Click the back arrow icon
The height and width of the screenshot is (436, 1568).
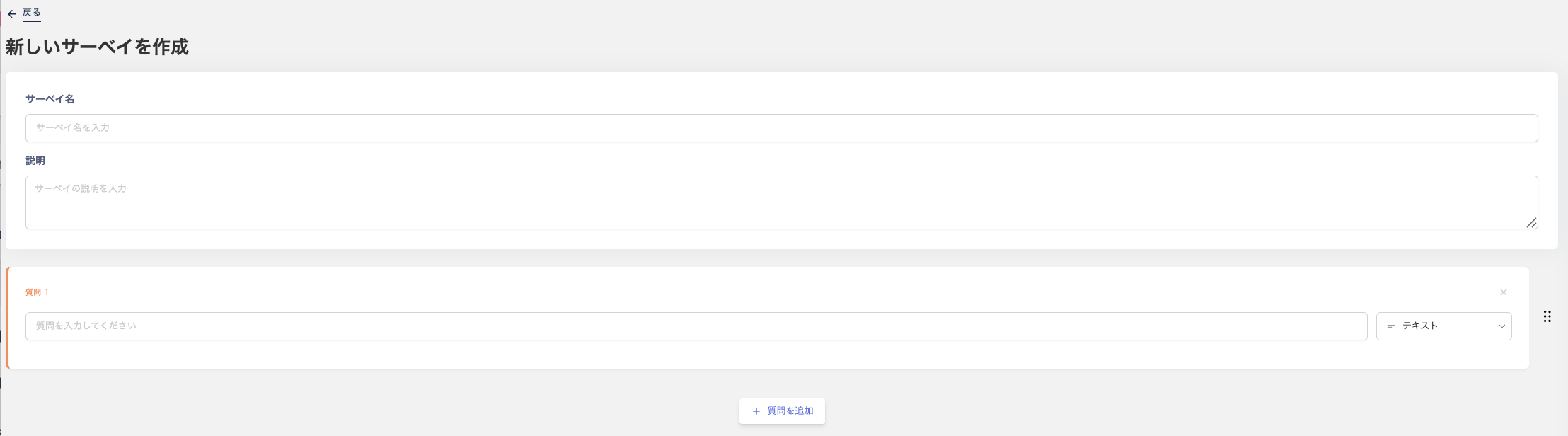(11, 13)
